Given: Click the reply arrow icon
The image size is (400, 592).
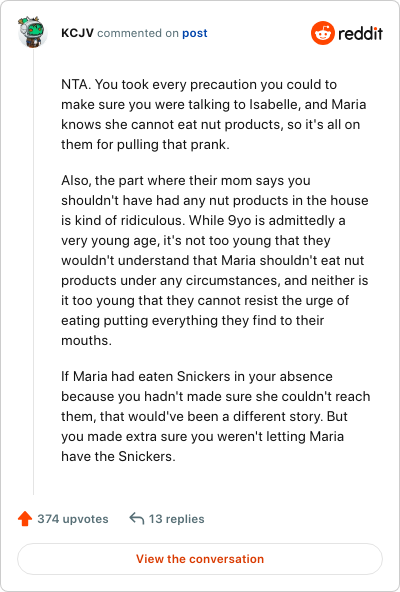Looking at the screenshot, I should click(136, 519).
